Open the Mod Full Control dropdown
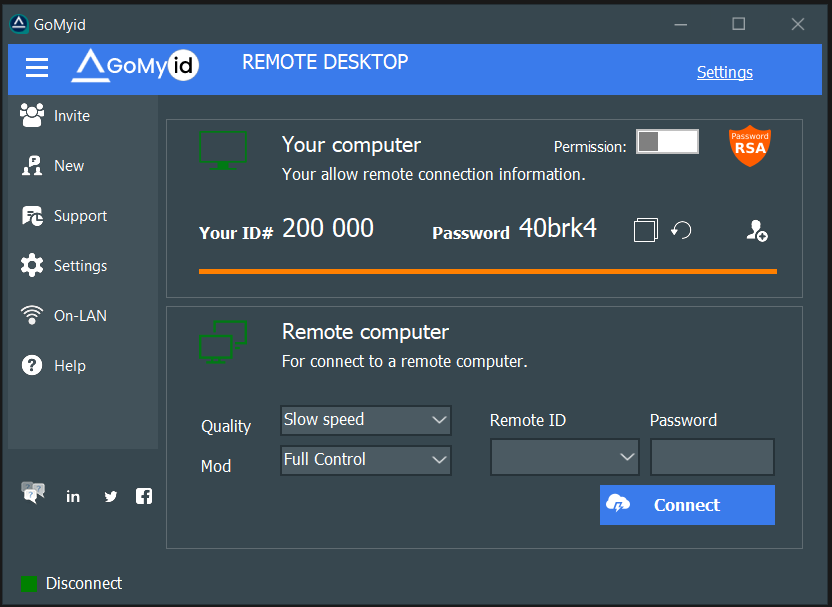 click(x=365, y=460)
